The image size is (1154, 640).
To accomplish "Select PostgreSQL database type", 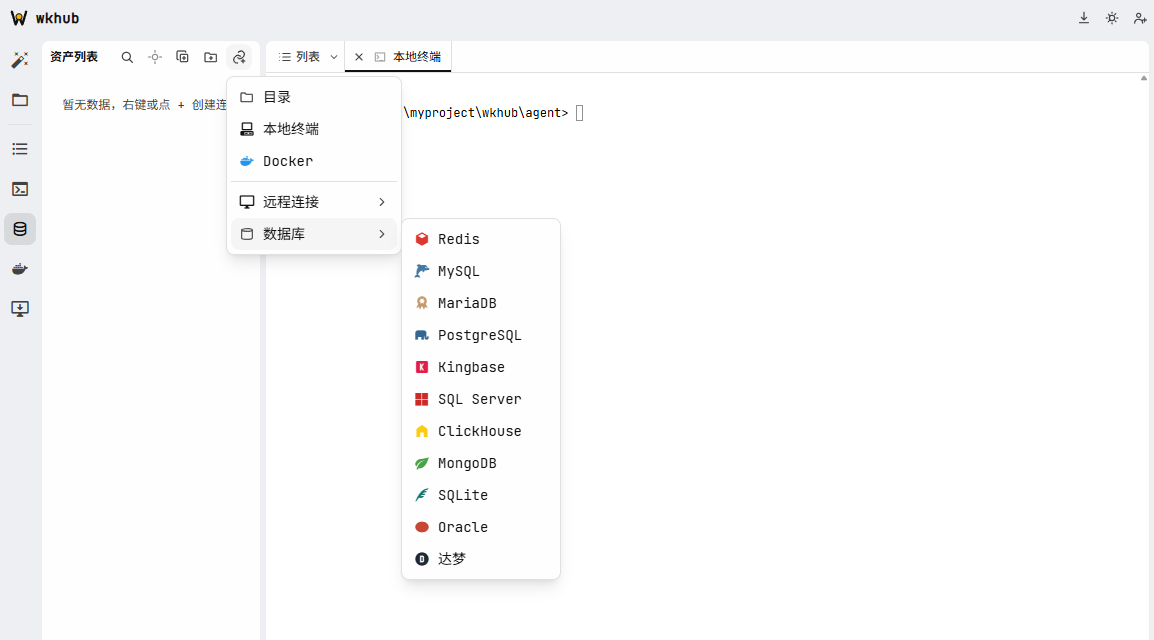I will (x=481, y=335).
